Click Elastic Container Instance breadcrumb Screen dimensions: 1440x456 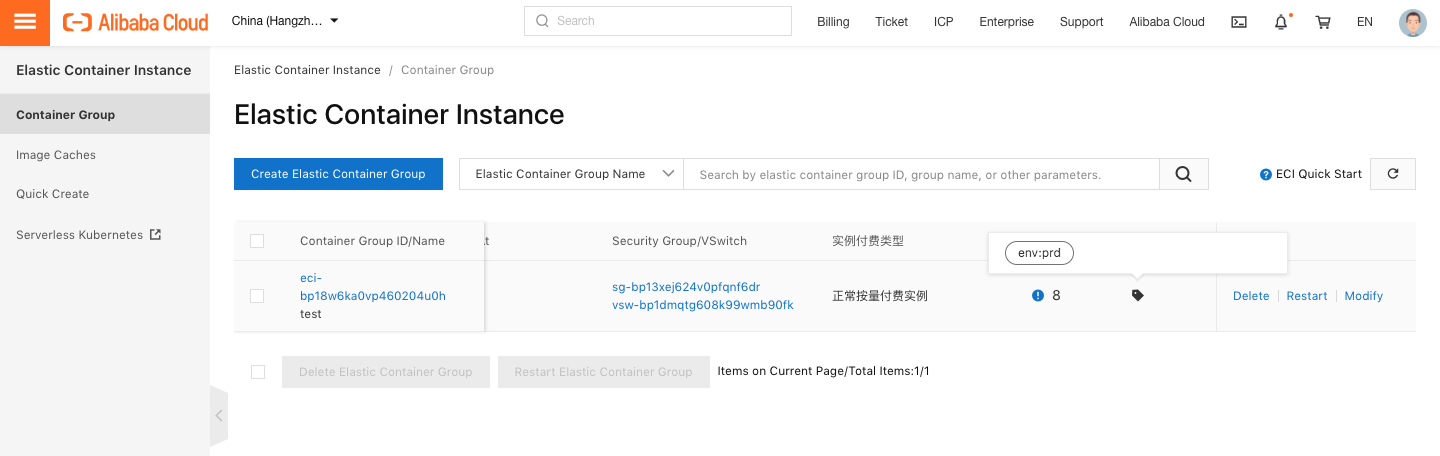307,70
